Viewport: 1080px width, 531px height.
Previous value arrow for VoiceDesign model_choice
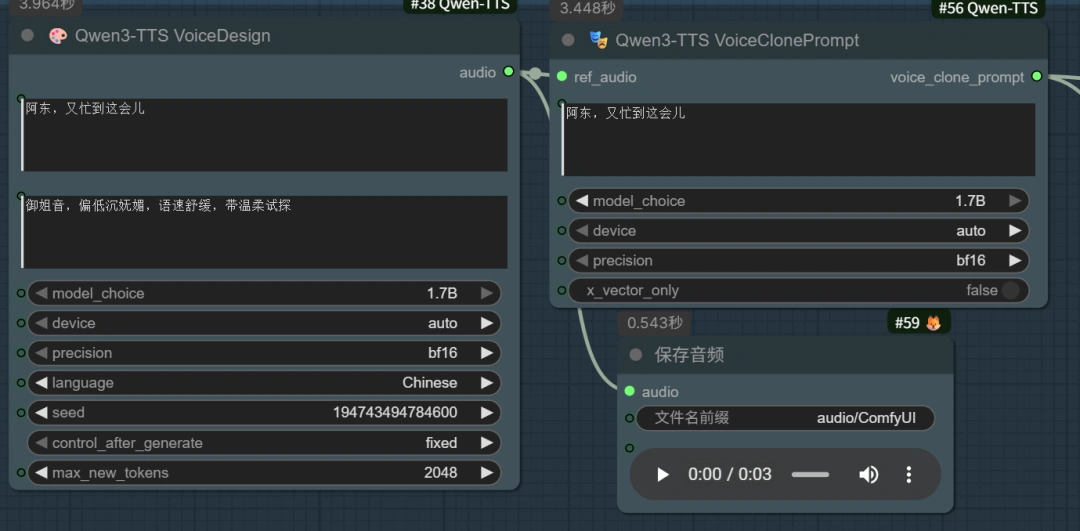coord(41,293)
